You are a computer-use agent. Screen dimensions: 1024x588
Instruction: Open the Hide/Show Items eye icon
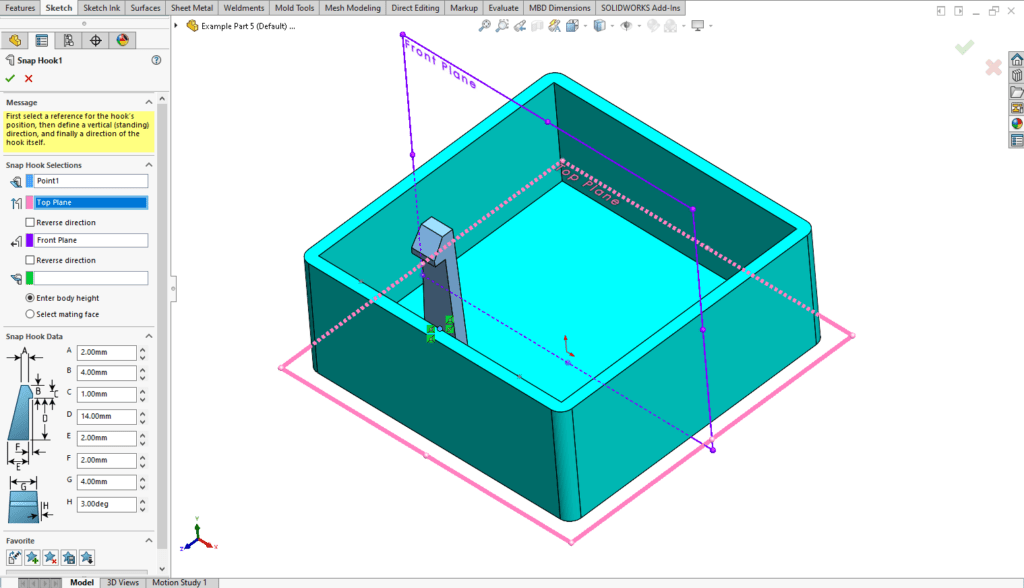tap(628, 27)
